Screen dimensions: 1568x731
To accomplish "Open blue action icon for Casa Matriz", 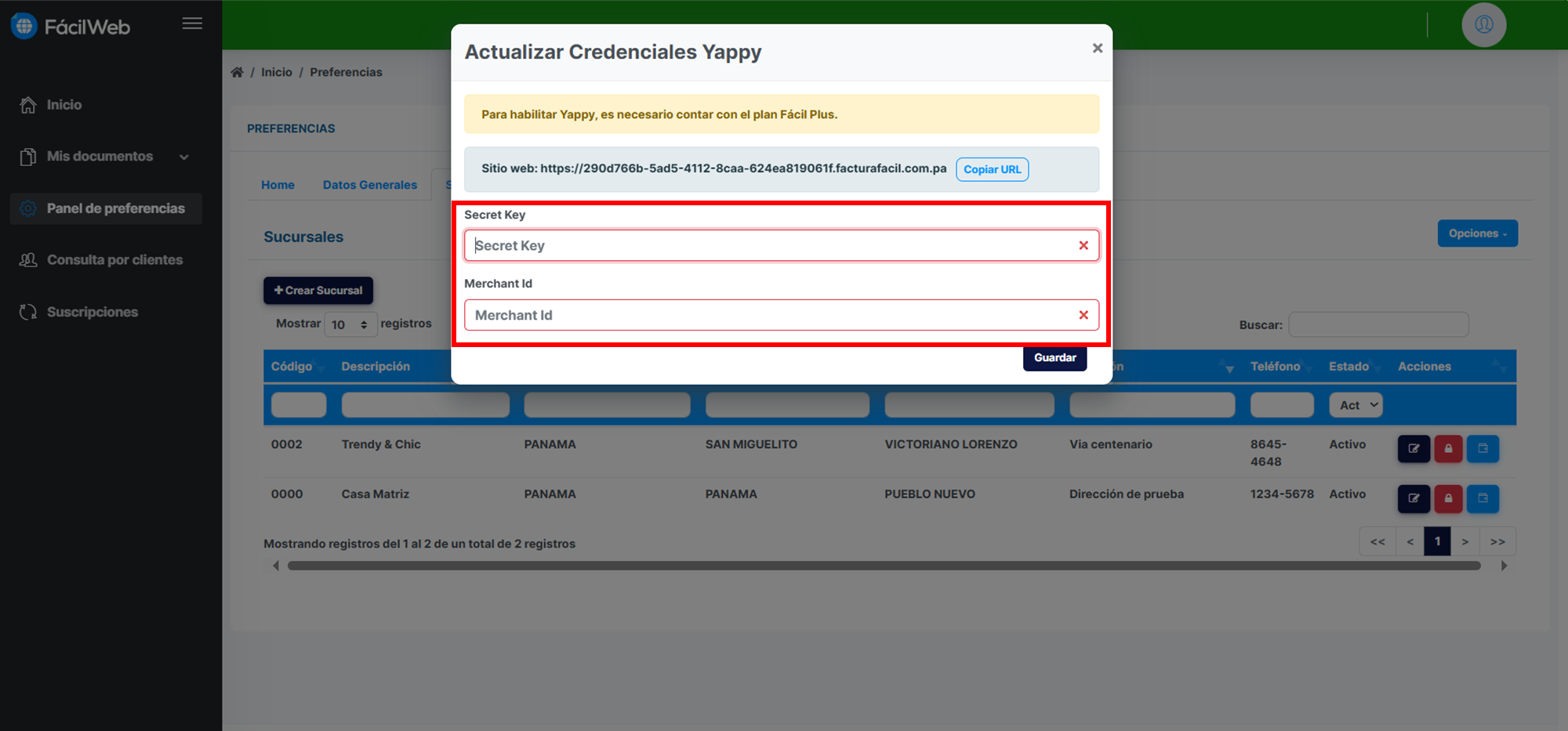I will point(1483,498).
